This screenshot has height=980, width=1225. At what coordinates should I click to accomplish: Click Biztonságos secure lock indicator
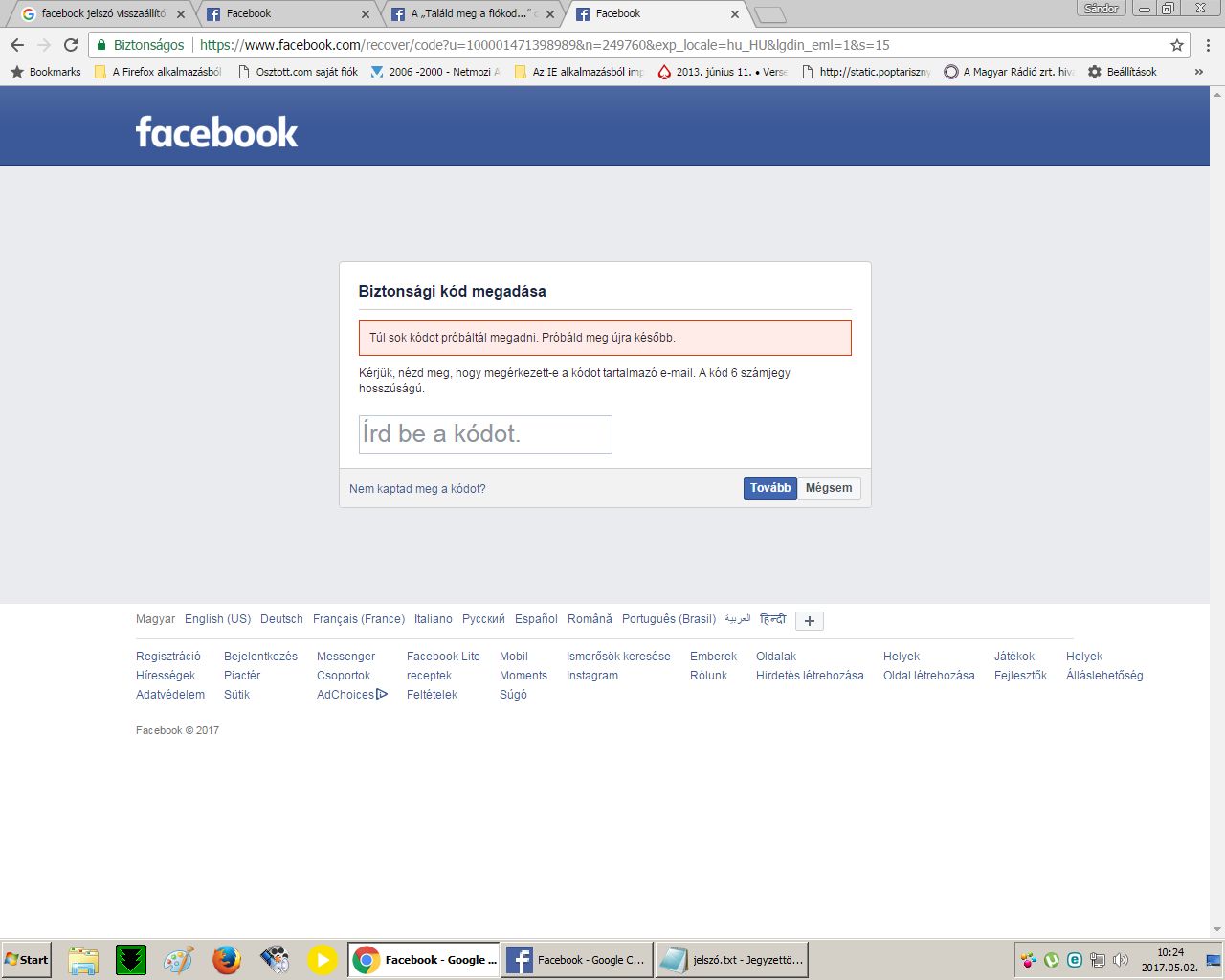pos(140,45)
